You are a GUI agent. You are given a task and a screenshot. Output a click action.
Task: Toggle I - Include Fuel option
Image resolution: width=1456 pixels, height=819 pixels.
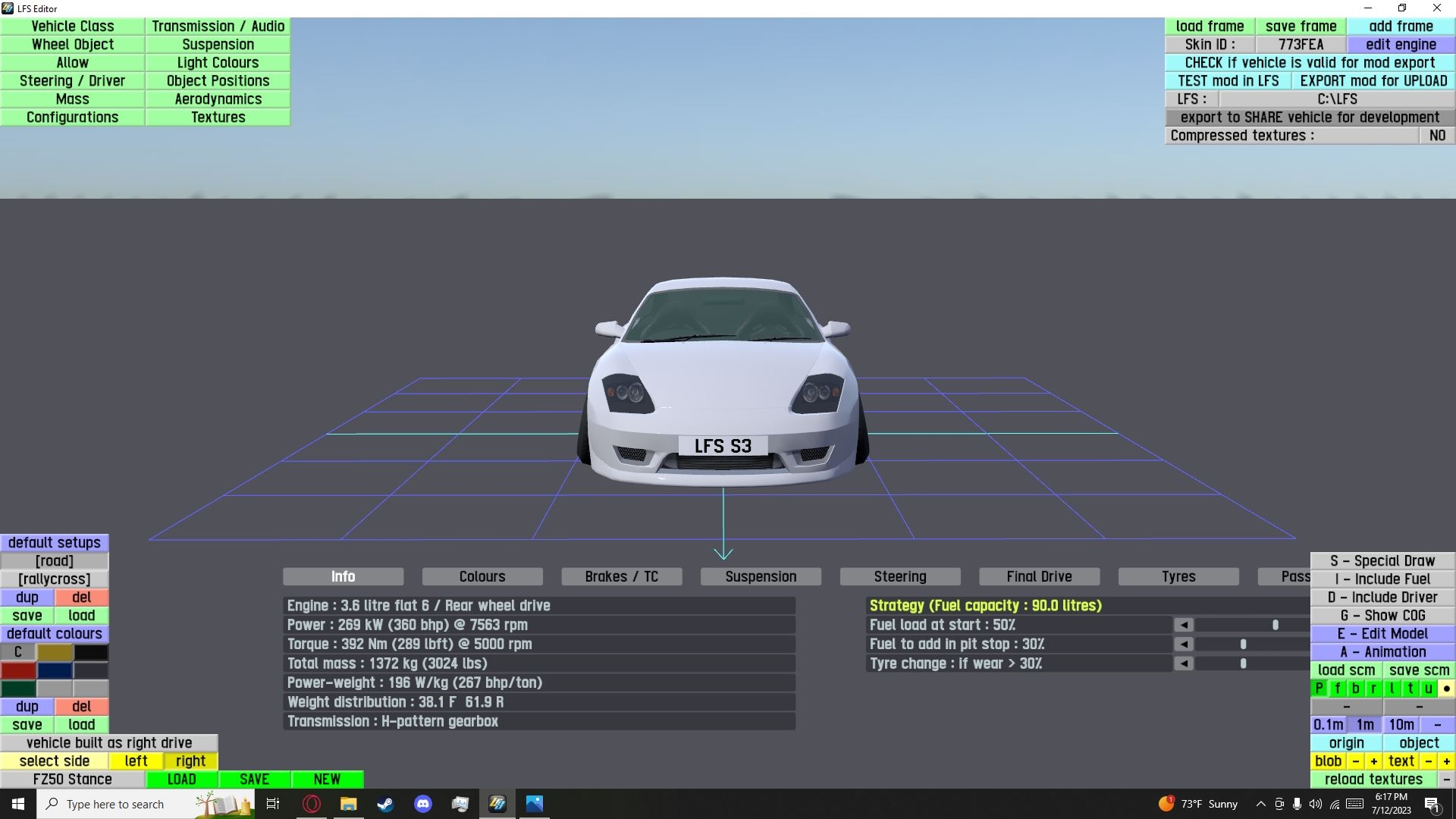pyautogui.click(x=1382, y=579)
